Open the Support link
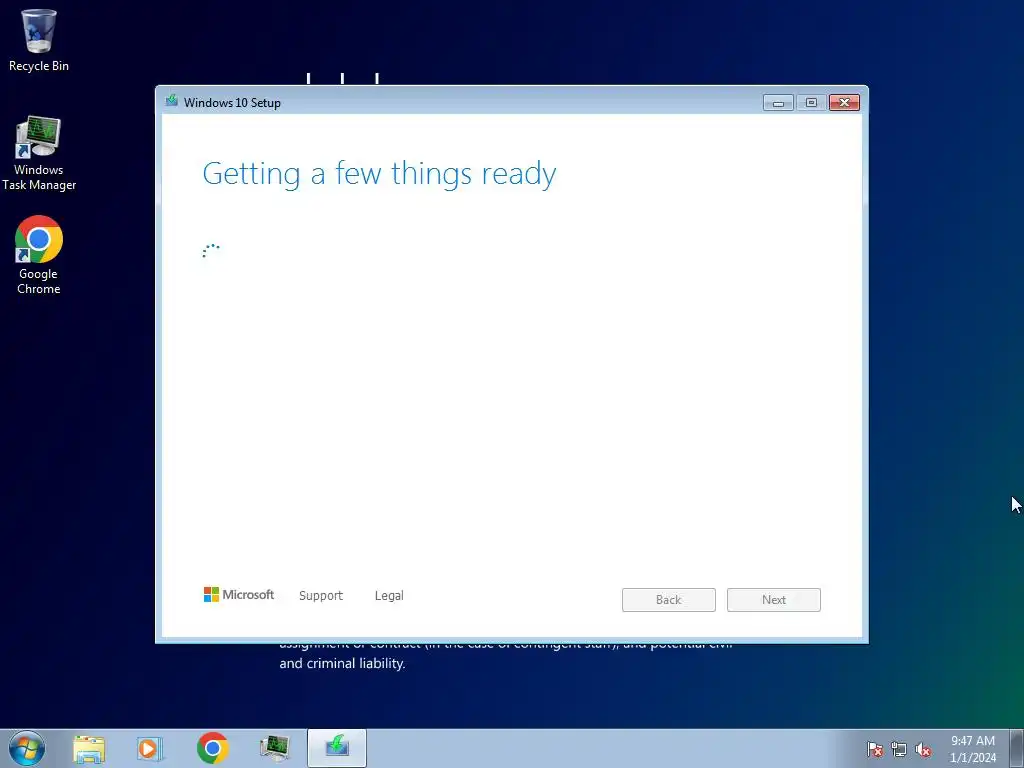Screen dimensions: 1024x768 [x=321, y=596]
